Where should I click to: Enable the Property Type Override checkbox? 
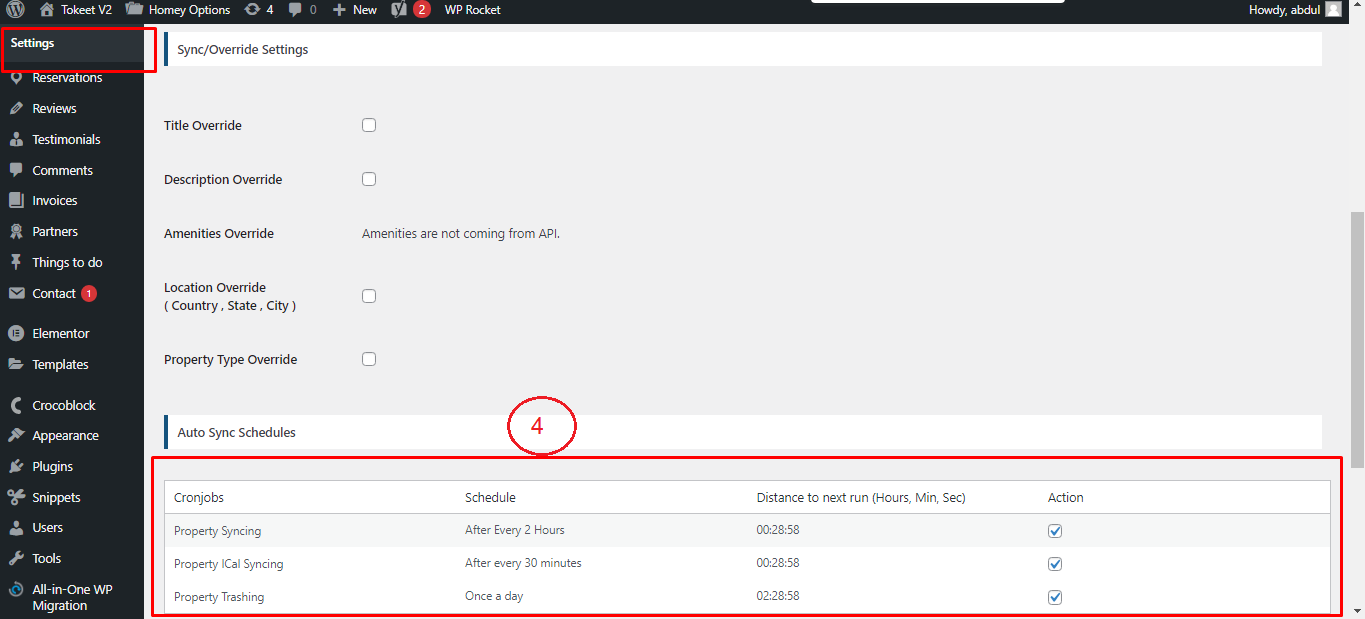pyautogui.click(x=369, y=359)
